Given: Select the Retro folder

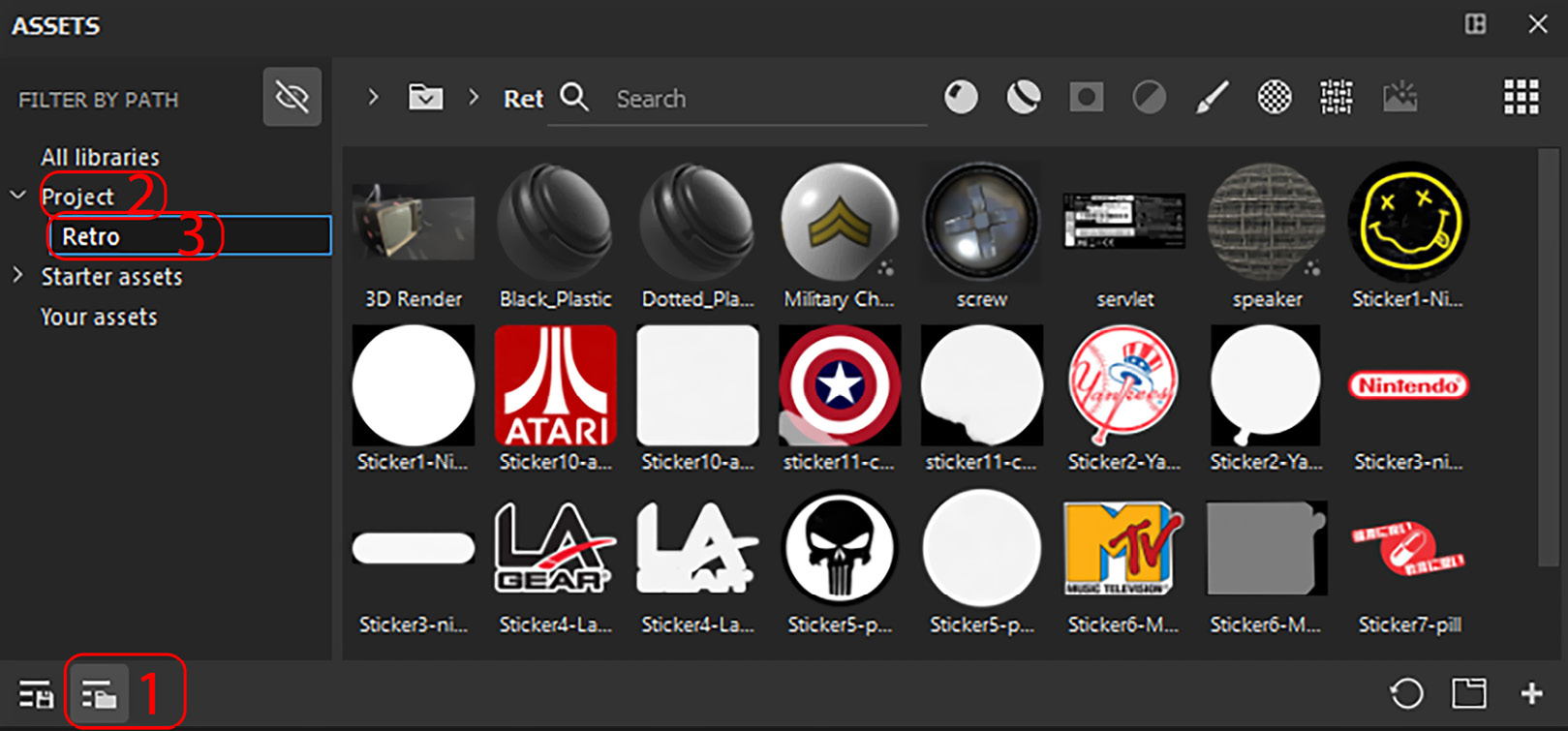Looking at the screenshot, I should tap(189, 236).
